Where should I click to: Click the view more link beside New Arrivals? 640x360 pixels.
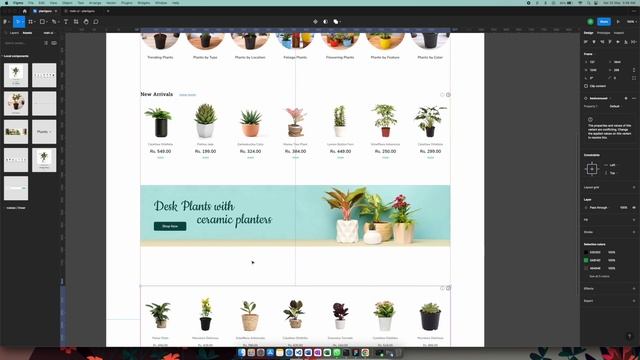(187, 95)
